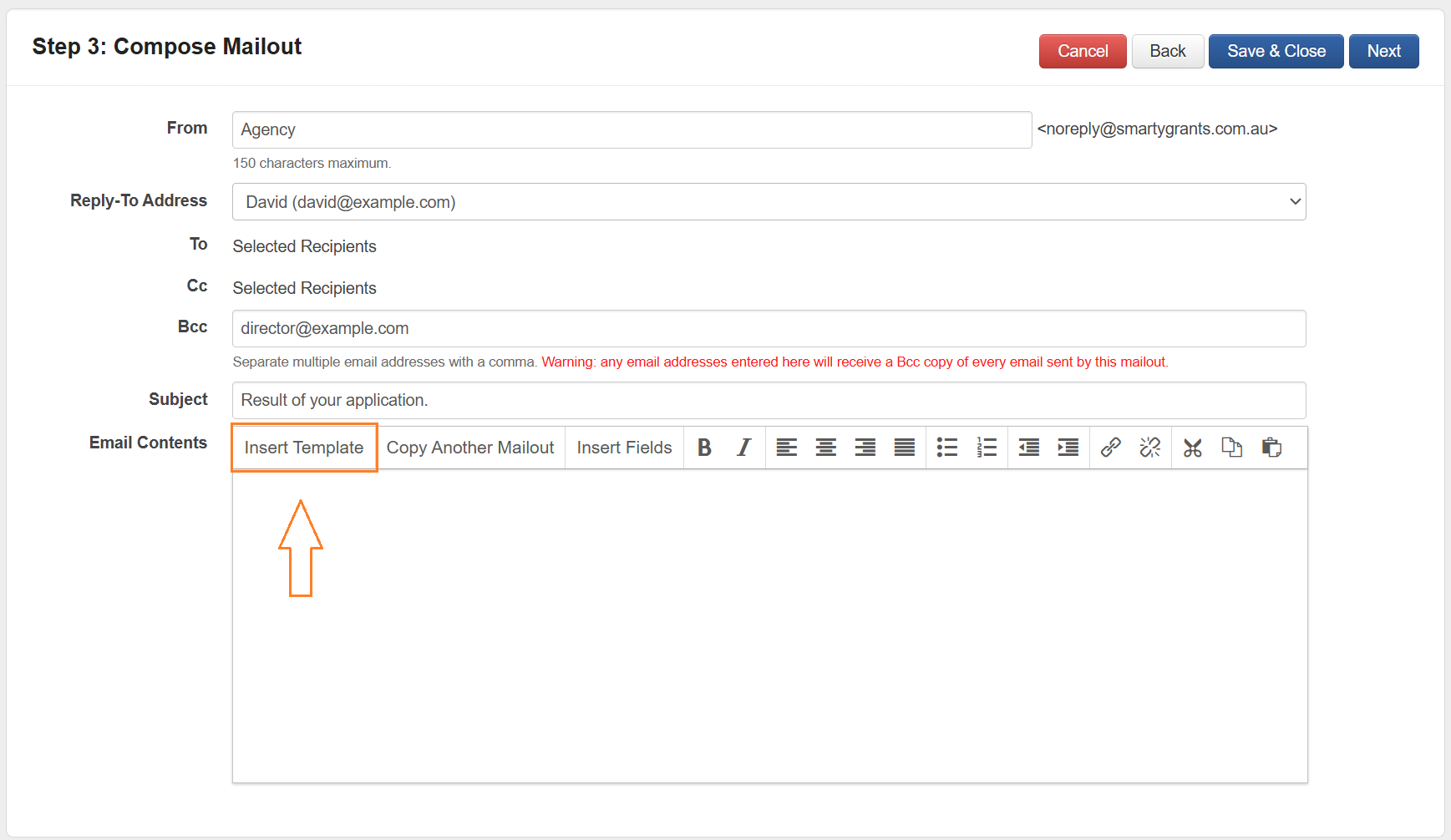Increase the paragraph indent
The width and height of the screenshot is (1451, 840).
[1068, 448]
